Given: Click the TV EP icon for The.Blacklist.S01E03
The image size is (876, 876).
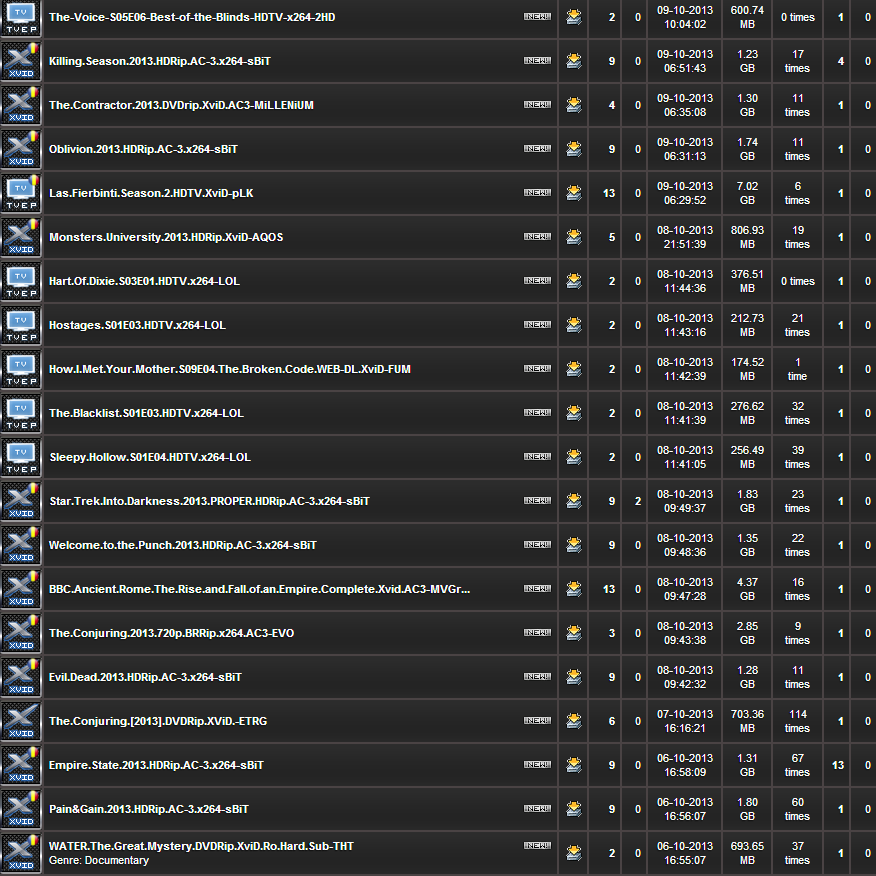Looking at the screenshot, I should [x=21, y=413].
